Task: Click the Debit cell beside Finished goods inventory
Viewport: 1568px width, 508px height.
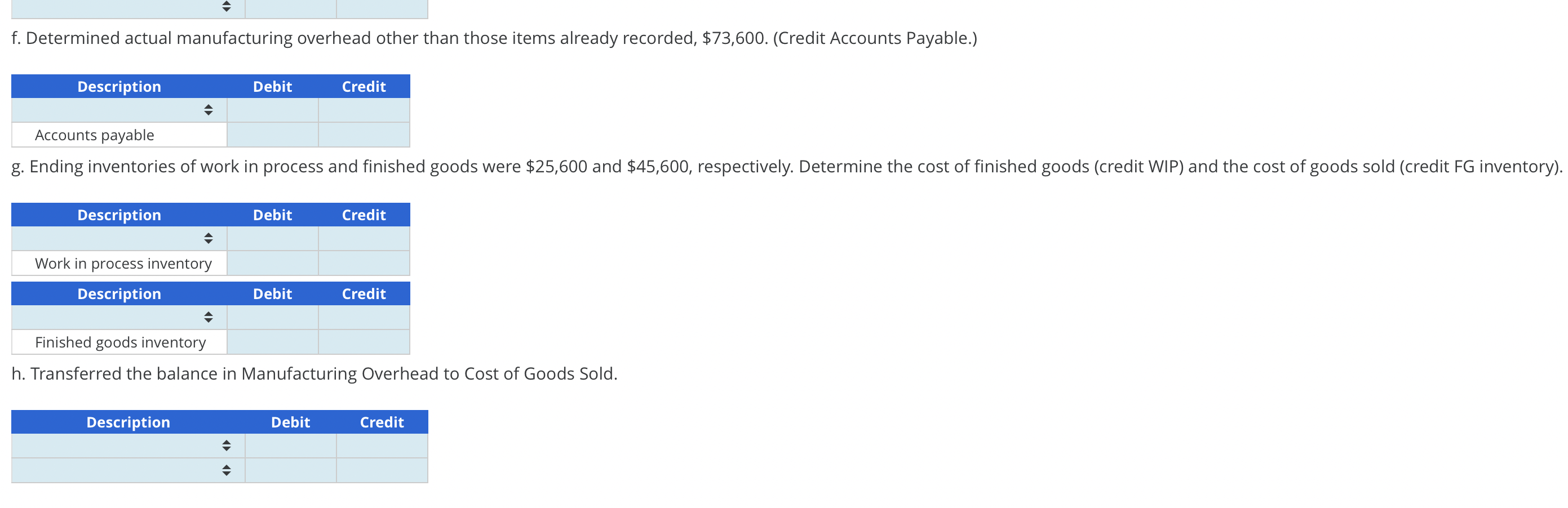Action: (272, 341)
